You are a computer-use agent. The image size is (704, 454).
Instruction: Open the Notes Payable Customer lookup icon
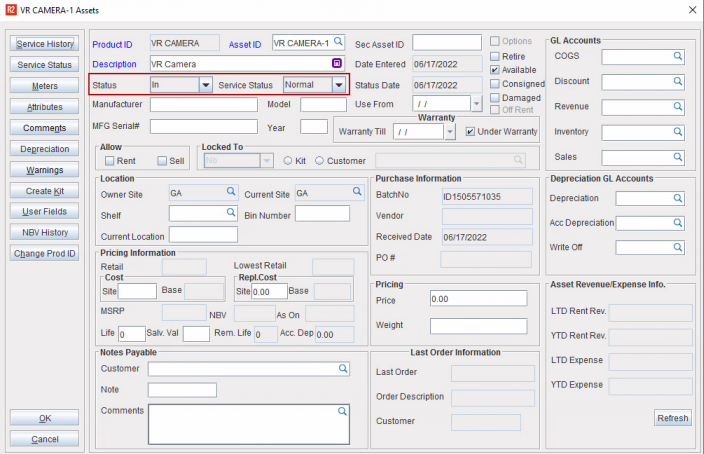tap(342, 369)
